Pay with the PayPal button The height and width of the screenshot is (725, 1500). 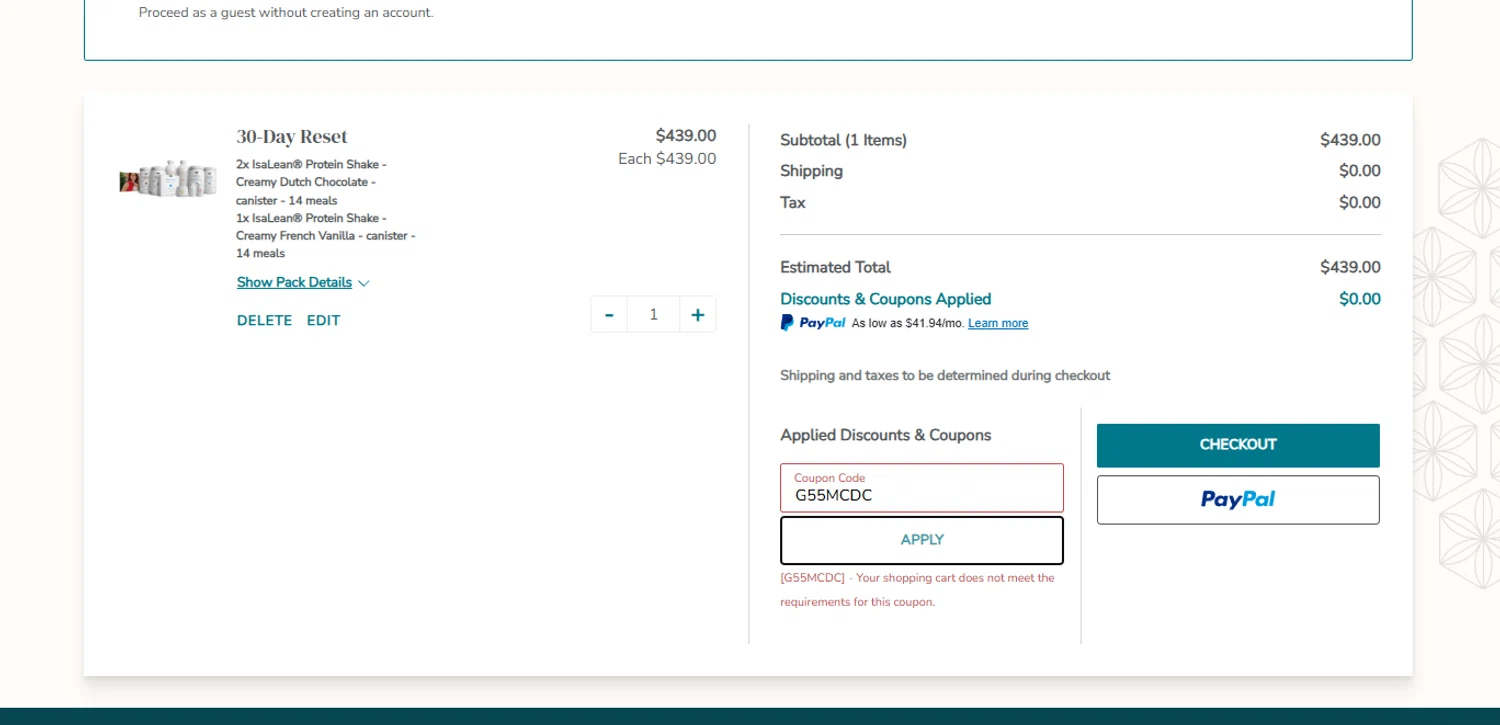(x=1238, y=500)
